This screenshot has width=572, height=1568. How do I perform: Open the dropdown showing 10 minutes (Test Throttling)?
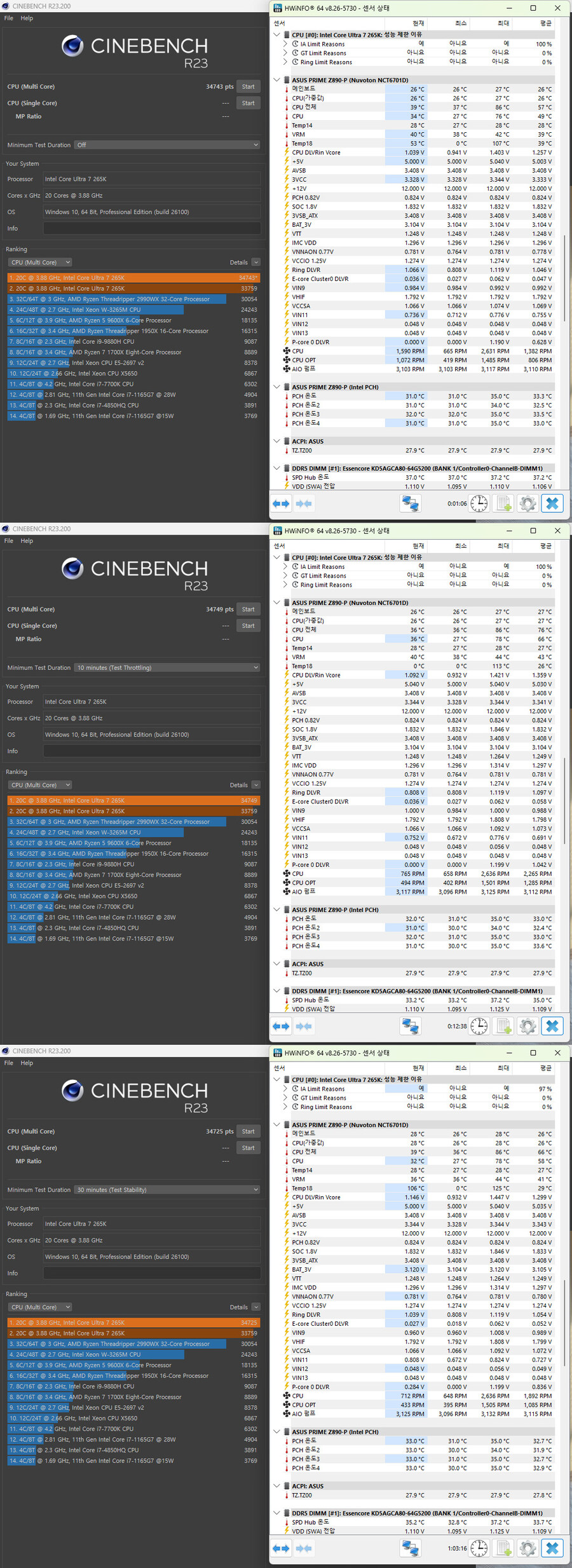tap(167, 667)
